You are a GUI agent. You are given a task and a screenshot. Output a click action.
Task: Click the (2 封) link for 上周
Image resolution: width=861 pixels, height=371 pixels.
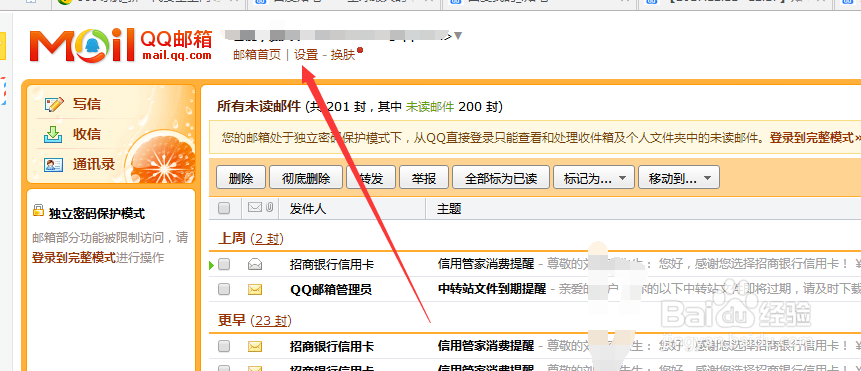266,239
